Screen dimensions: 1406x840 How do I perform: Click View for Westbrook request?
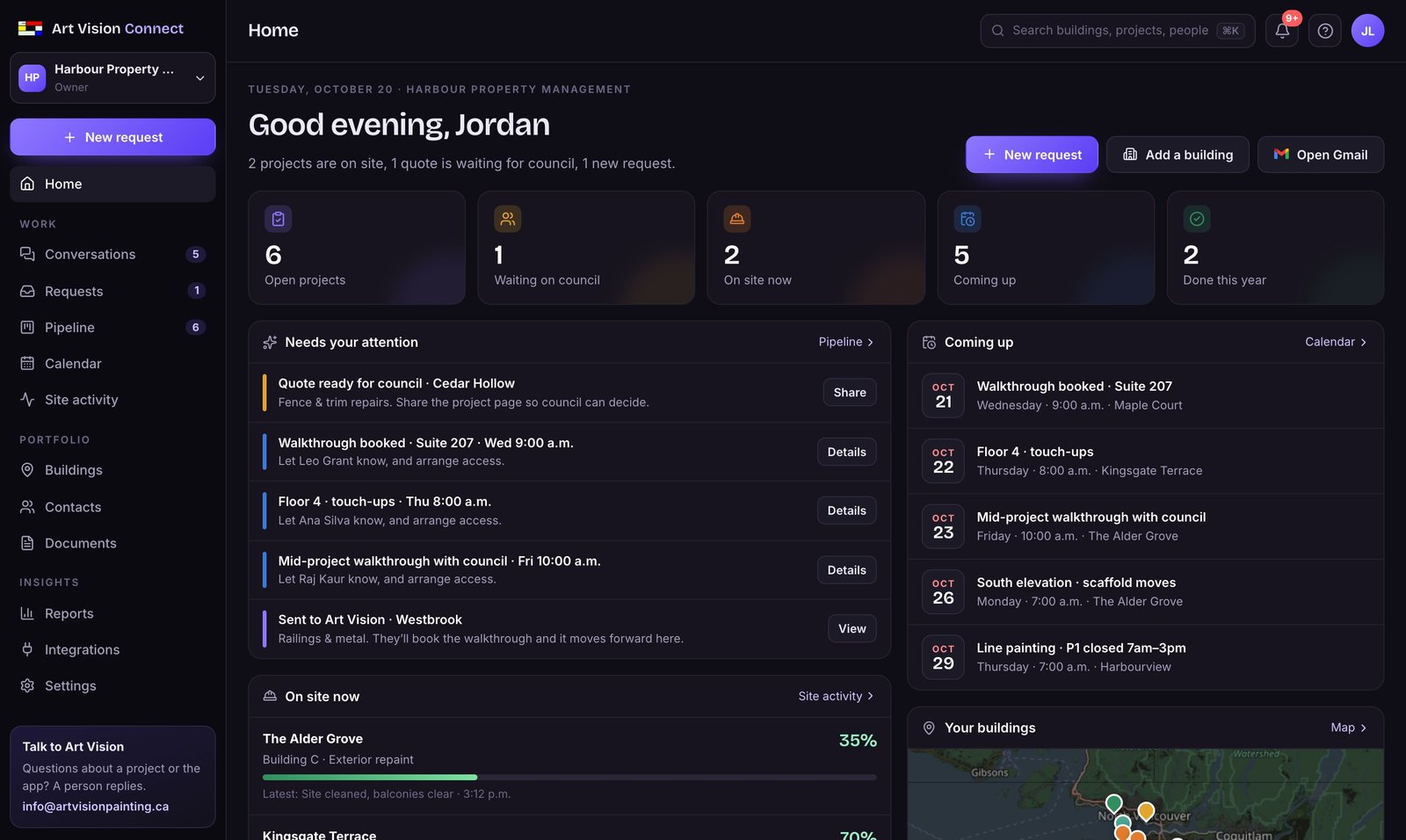coord(852,628)
